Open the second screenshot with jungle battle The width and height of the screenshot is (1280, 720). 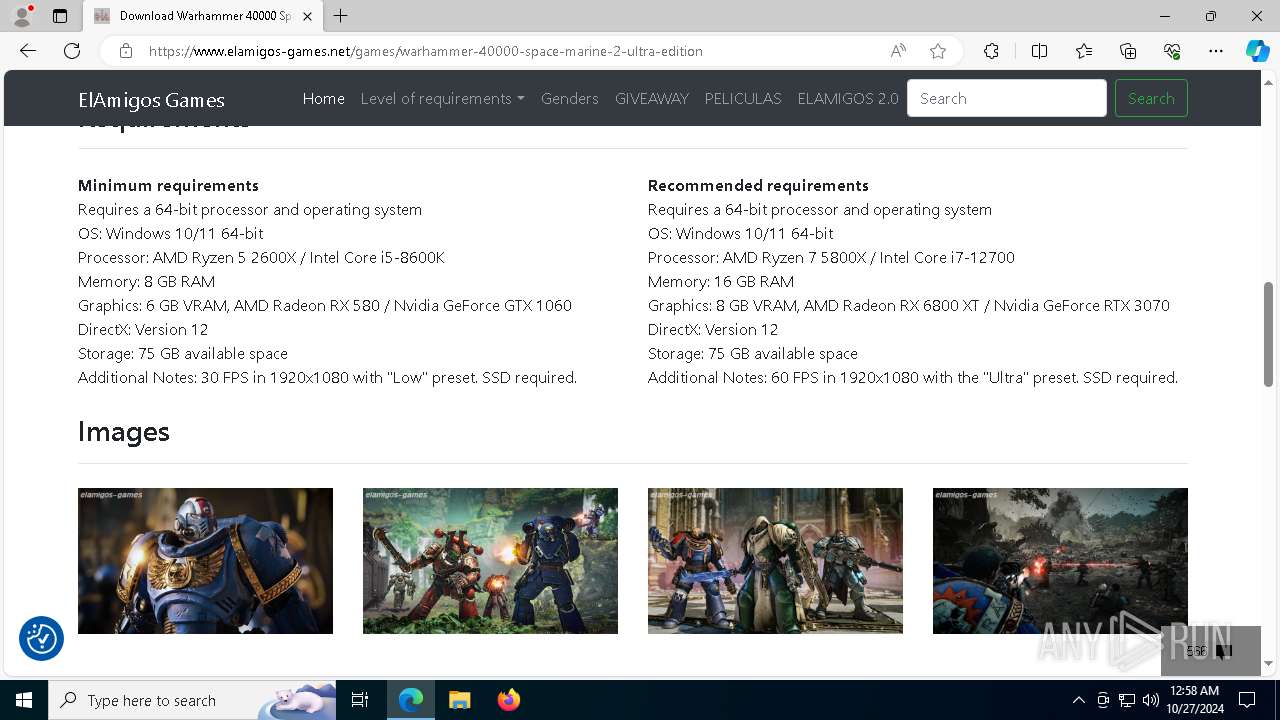click(490, 561)
